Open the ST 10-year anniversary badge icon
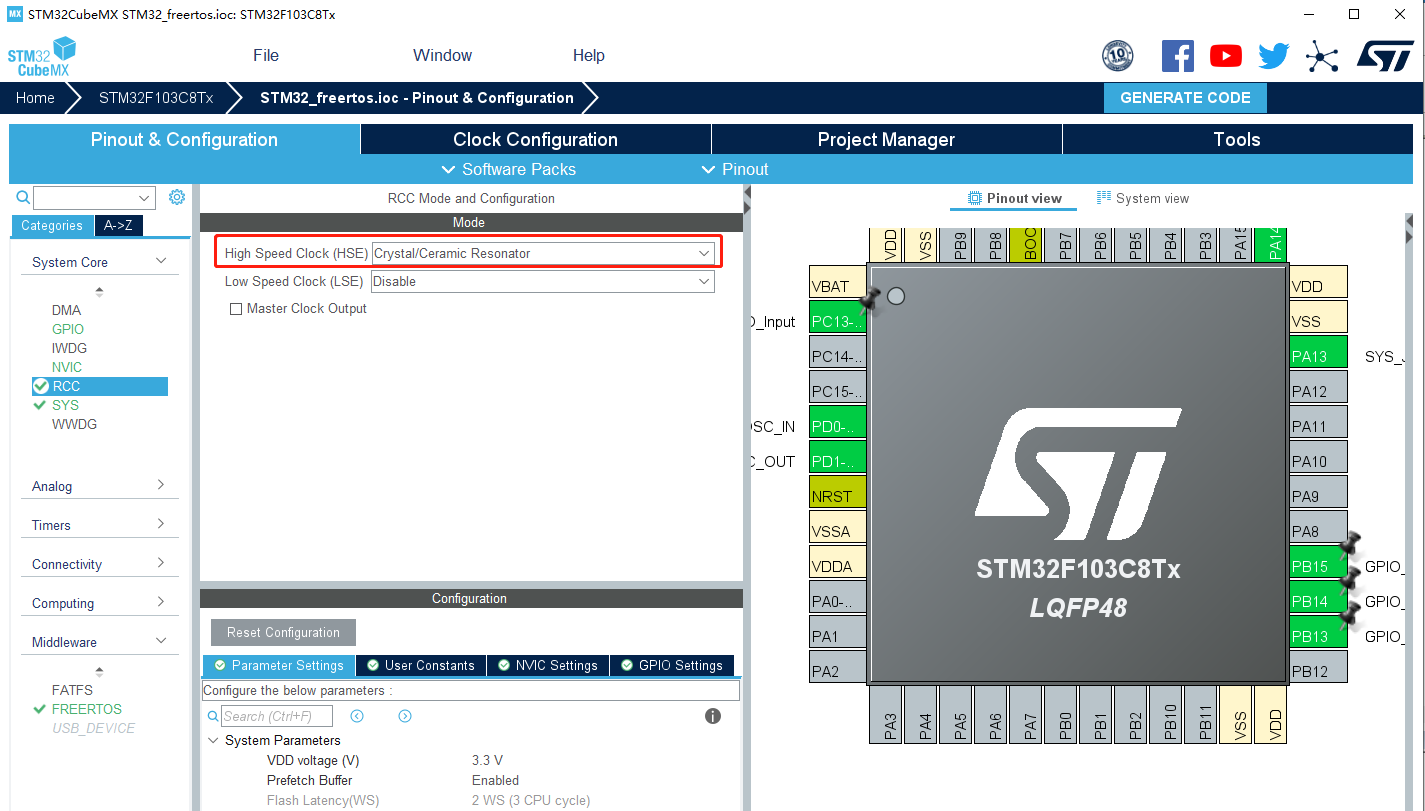1425x811 pixels. (1117, 56)
